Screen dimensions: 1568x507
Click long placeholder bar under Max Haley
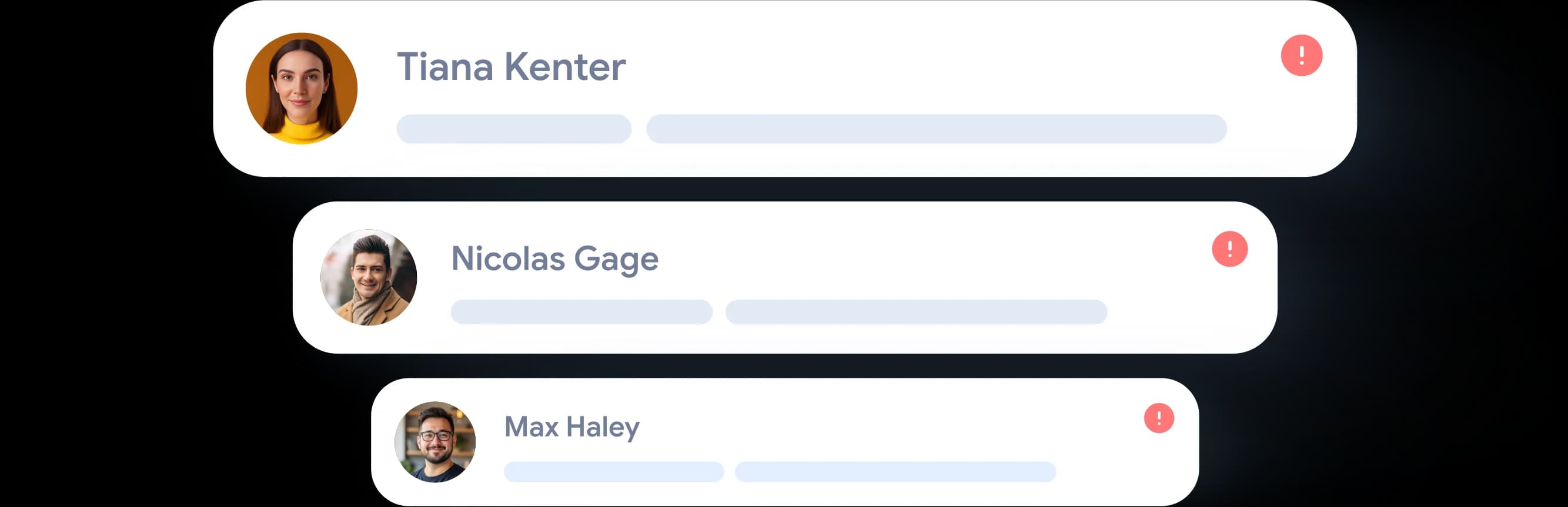pos(895,472)
